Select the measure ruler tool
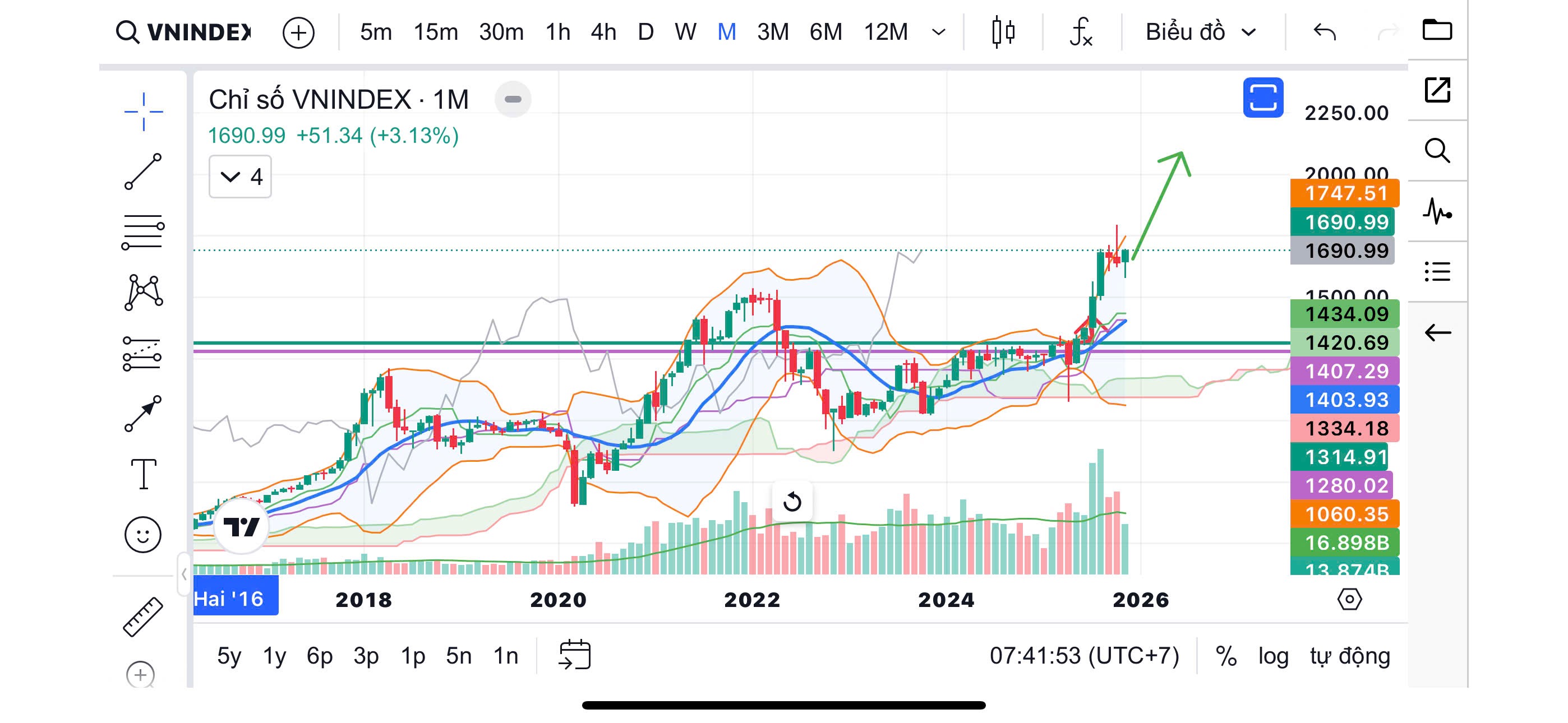 click(x=143, y=617)
